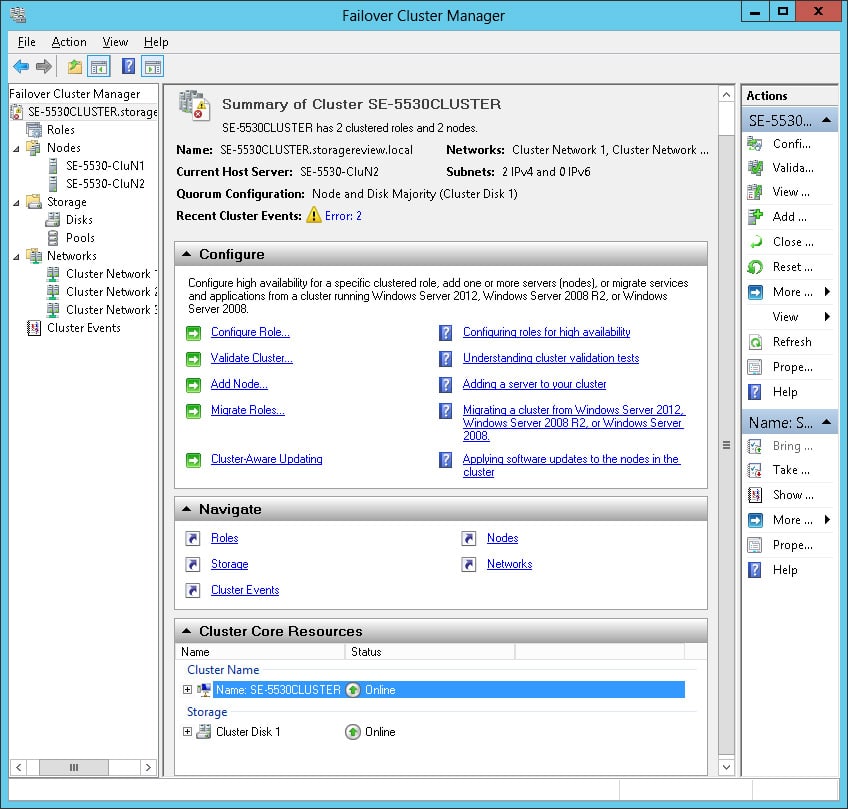The height and width of the screenshot is (809, 848).
Task: Open the Cluster-Aware Updating link
Action: [267, 459]
